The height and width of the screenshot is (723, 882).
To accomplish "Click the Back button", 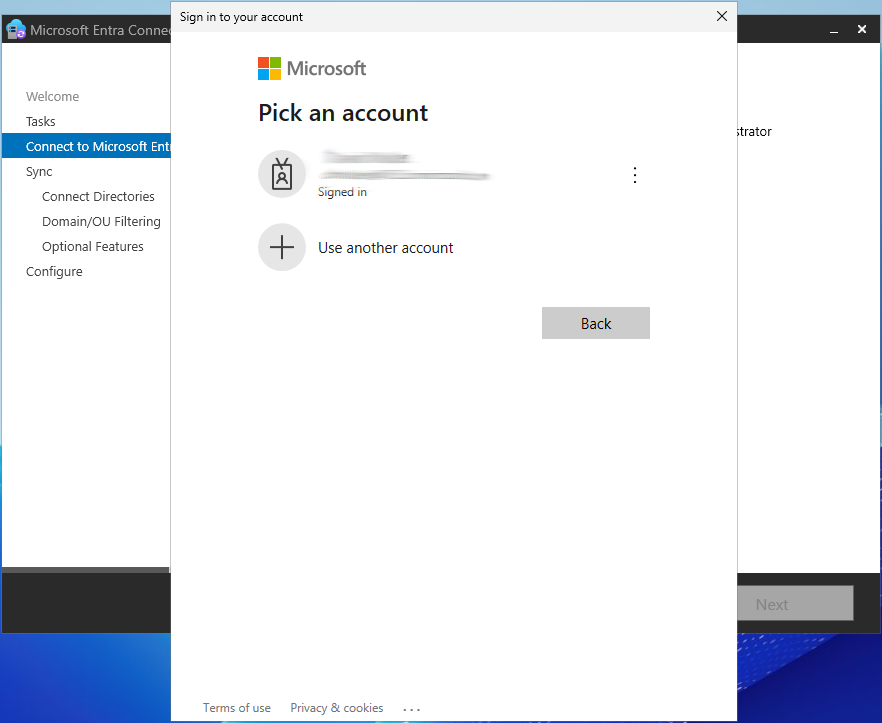I will pyautogui.click(x=596, y=323).
